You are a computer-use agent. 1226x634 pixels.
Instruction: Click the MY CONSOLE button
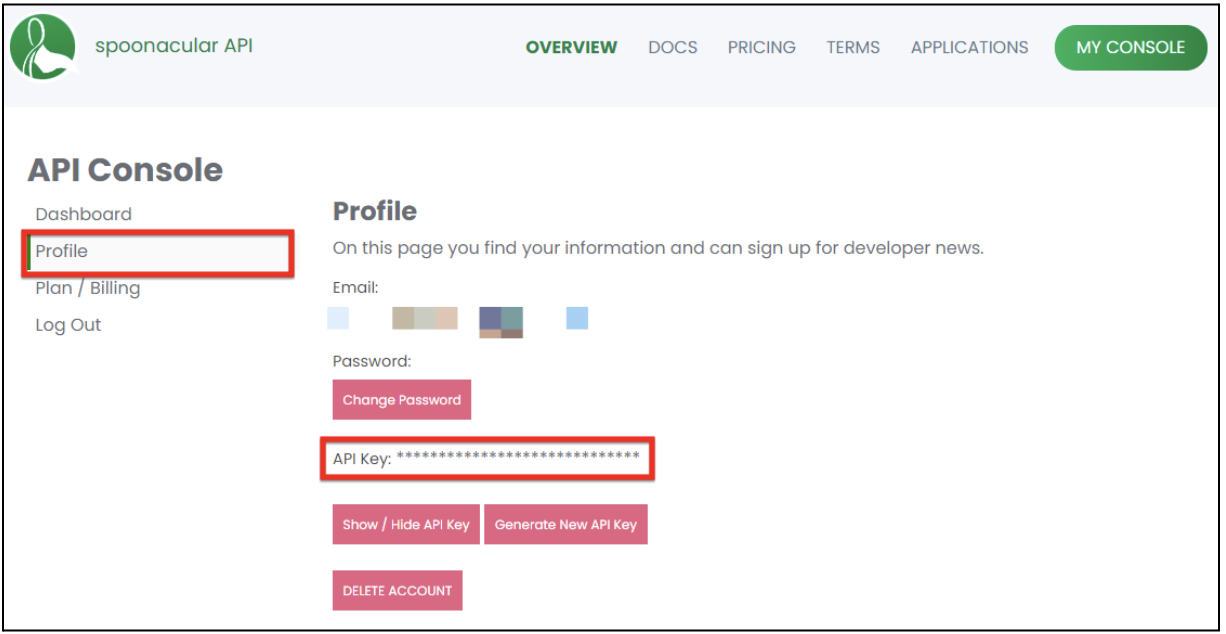point(1131,47)
